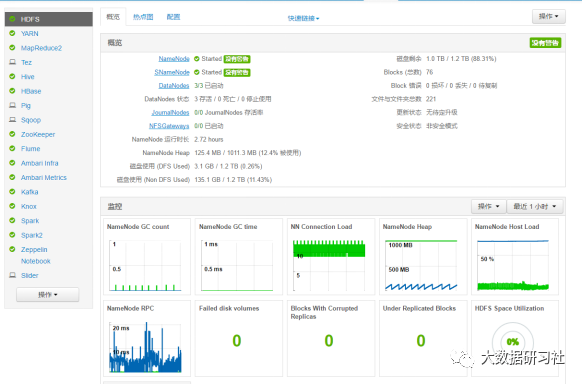The image size is (583, 384).
Task: Open the Kafka service link
Action: [29, 192]
